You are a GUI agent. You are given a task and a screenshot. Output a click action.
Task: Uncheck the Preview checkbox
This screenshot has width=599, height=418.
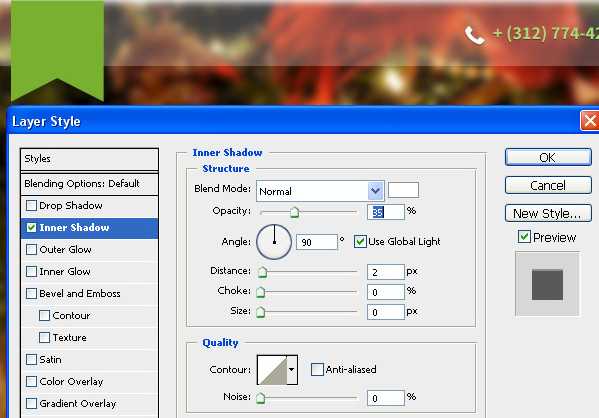point(524,237)
